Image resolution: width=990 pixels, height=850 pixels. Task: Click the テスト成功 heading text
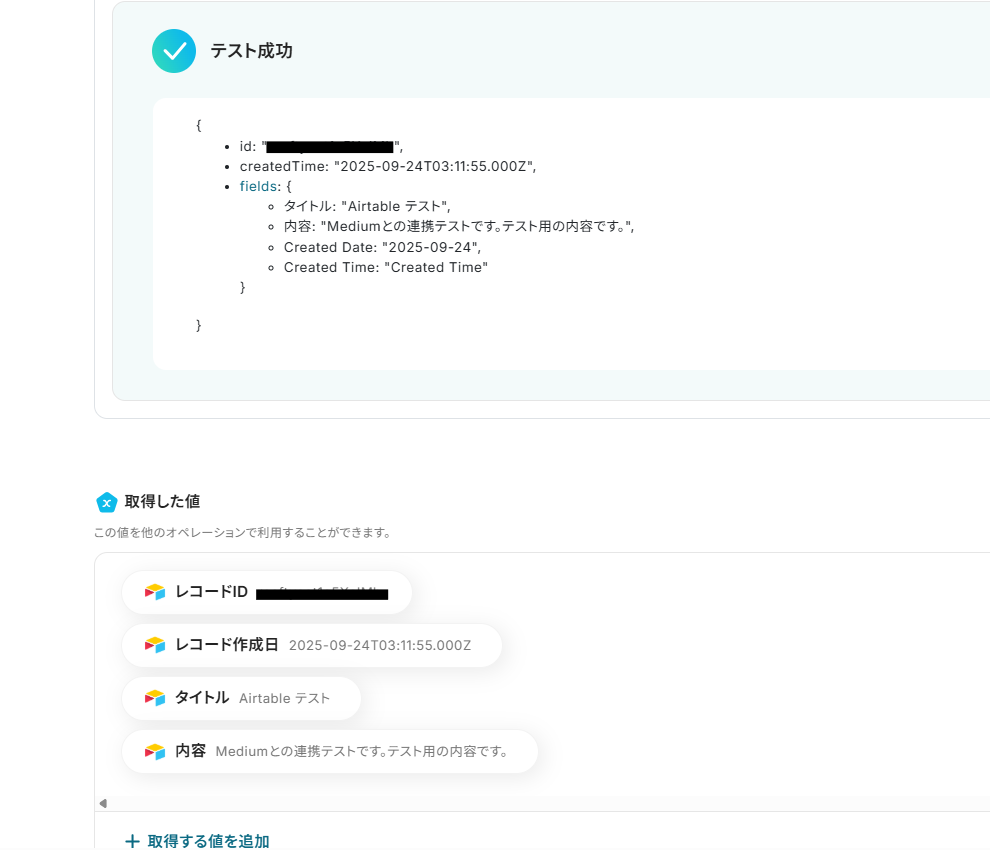coord(251,51)
